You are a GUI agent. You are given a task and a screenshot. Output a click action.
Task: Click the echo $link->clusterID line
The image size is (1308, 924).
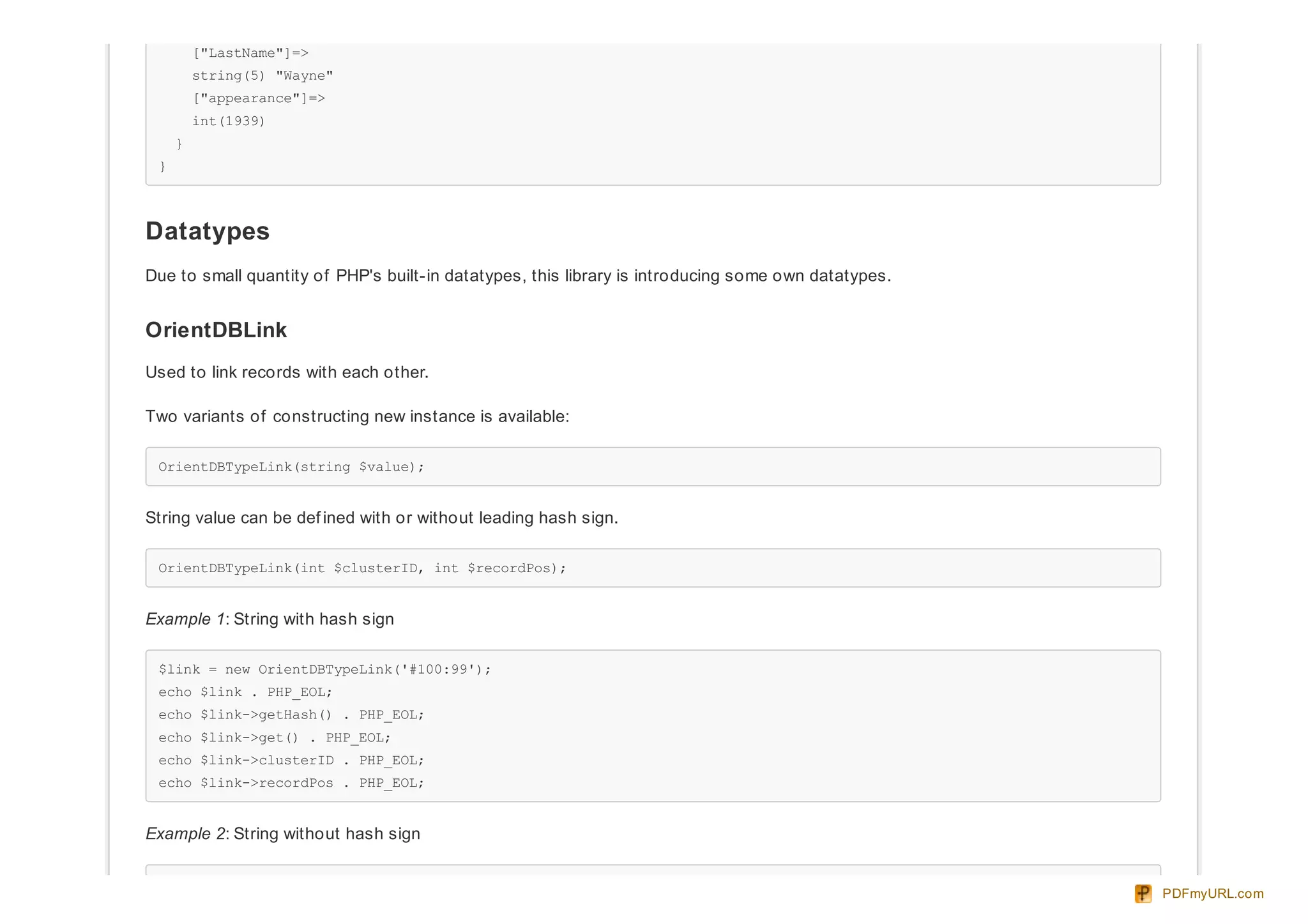pyautogui.click(x=291, y=761)
